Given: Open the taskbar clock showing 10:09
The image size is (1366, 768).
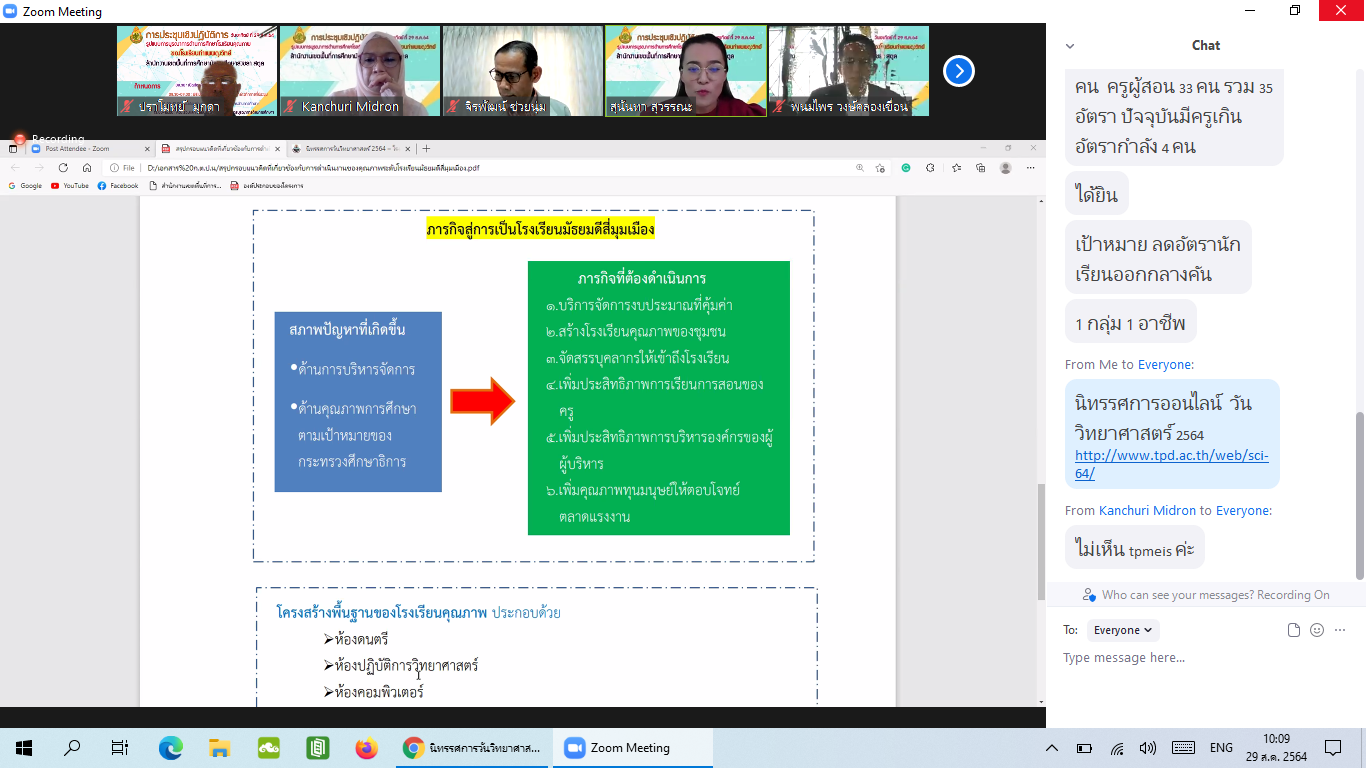Looking at the screenshot, I should tap(1276, 748).
